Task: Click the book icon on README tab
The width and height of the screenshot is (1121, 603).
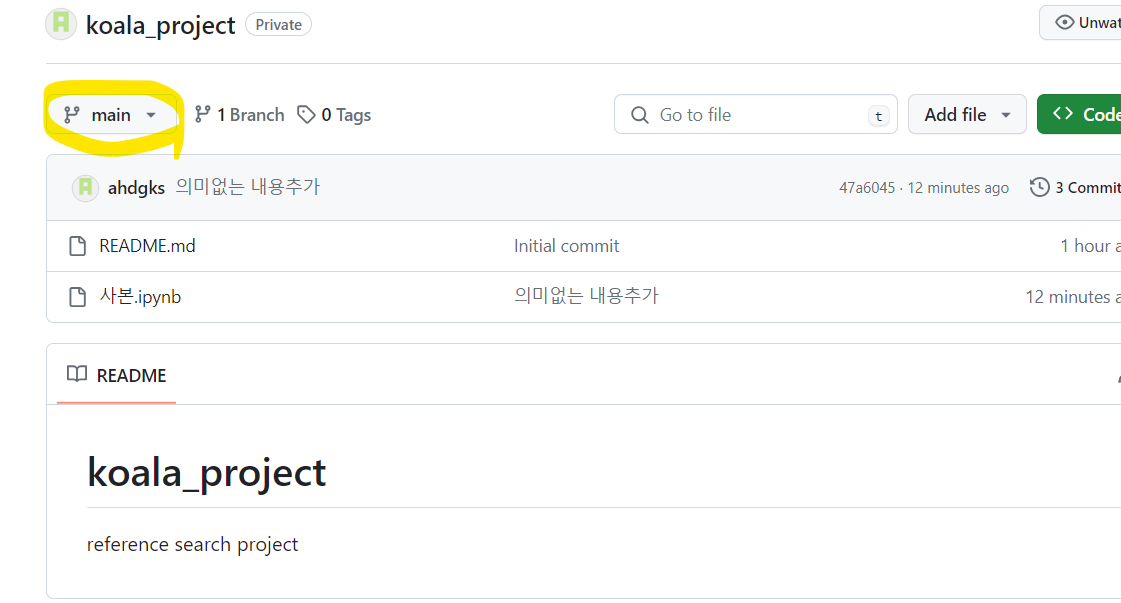Action: (x=76, y=374)
